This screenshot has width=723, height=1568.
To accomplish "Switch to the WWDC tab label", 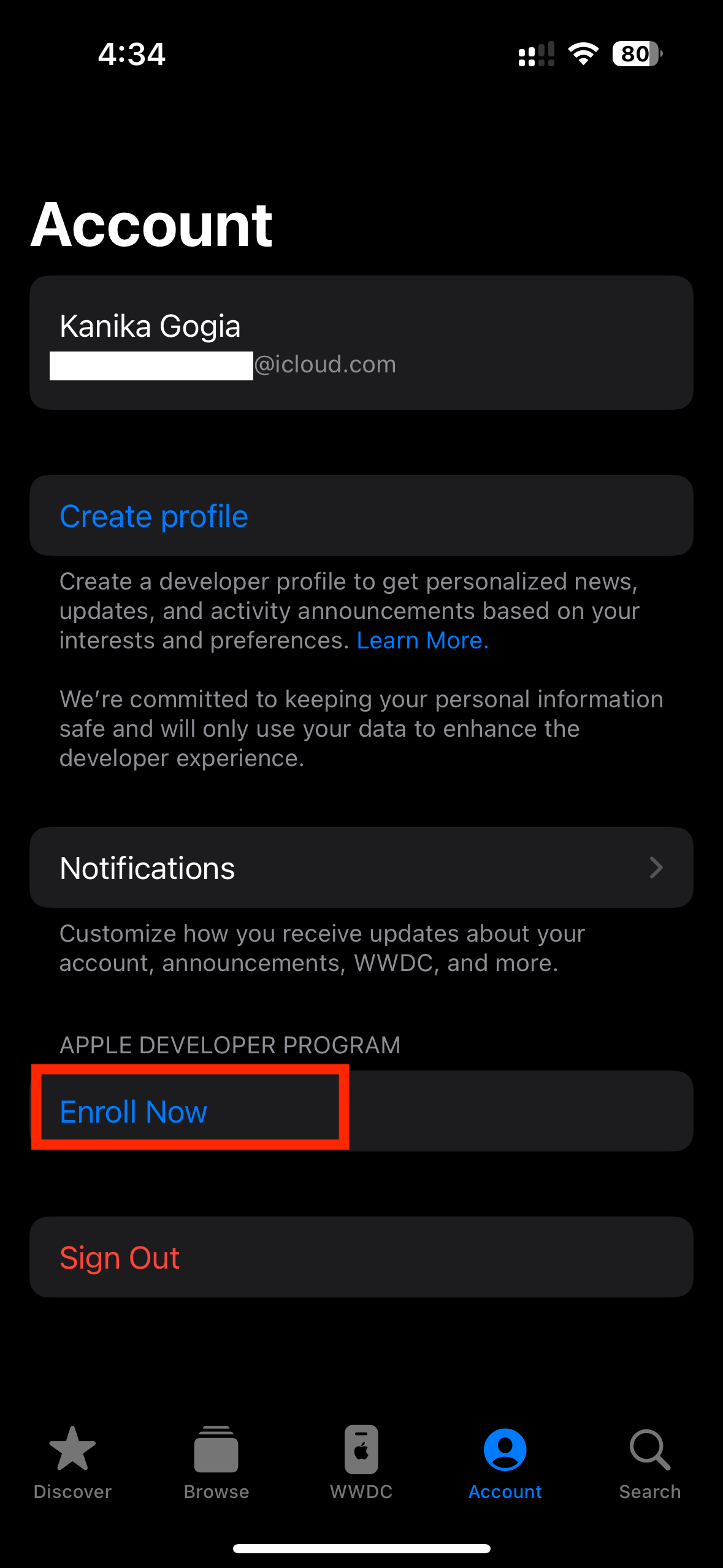I will 361,1492.
